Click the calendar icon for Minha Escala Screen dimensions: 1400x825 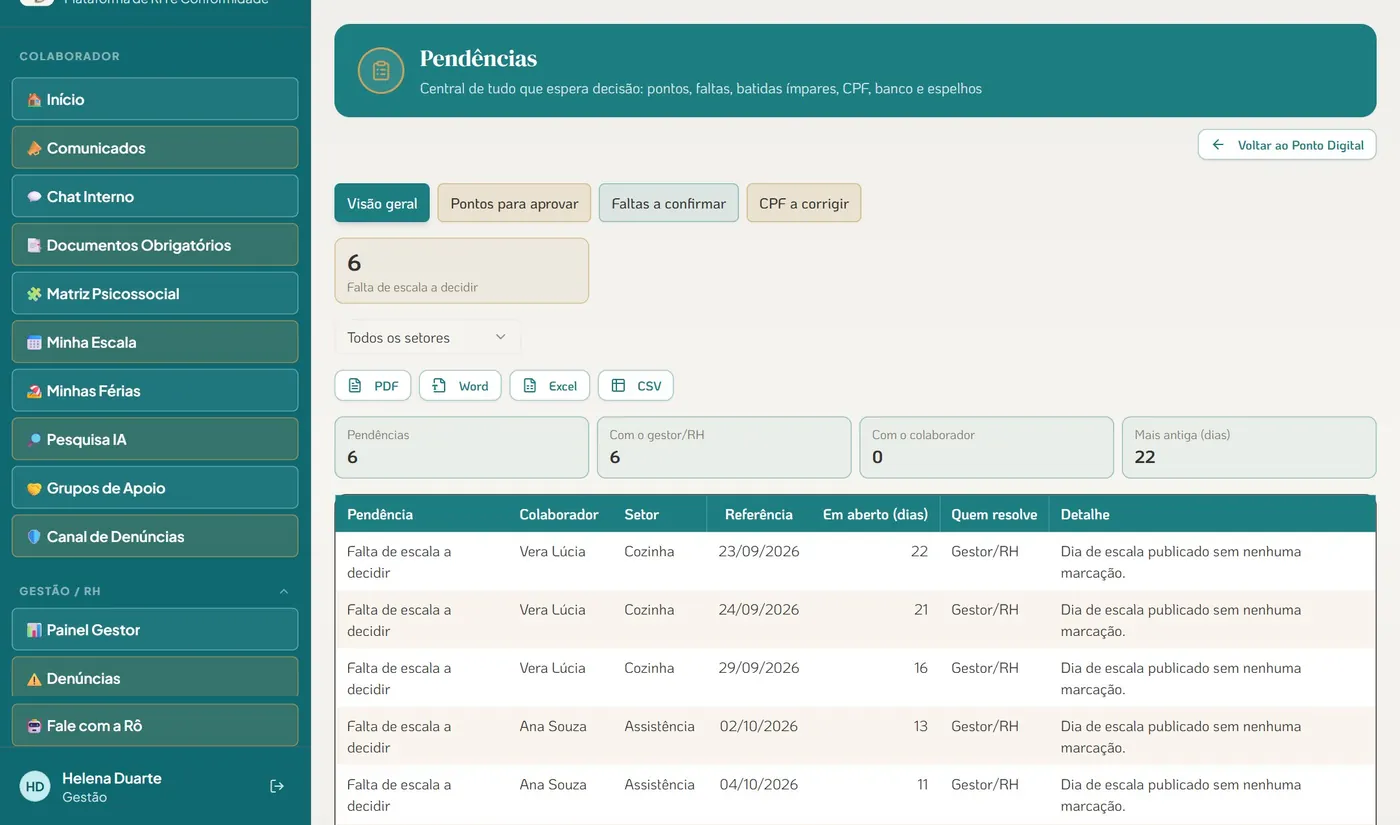click(34, 343)
